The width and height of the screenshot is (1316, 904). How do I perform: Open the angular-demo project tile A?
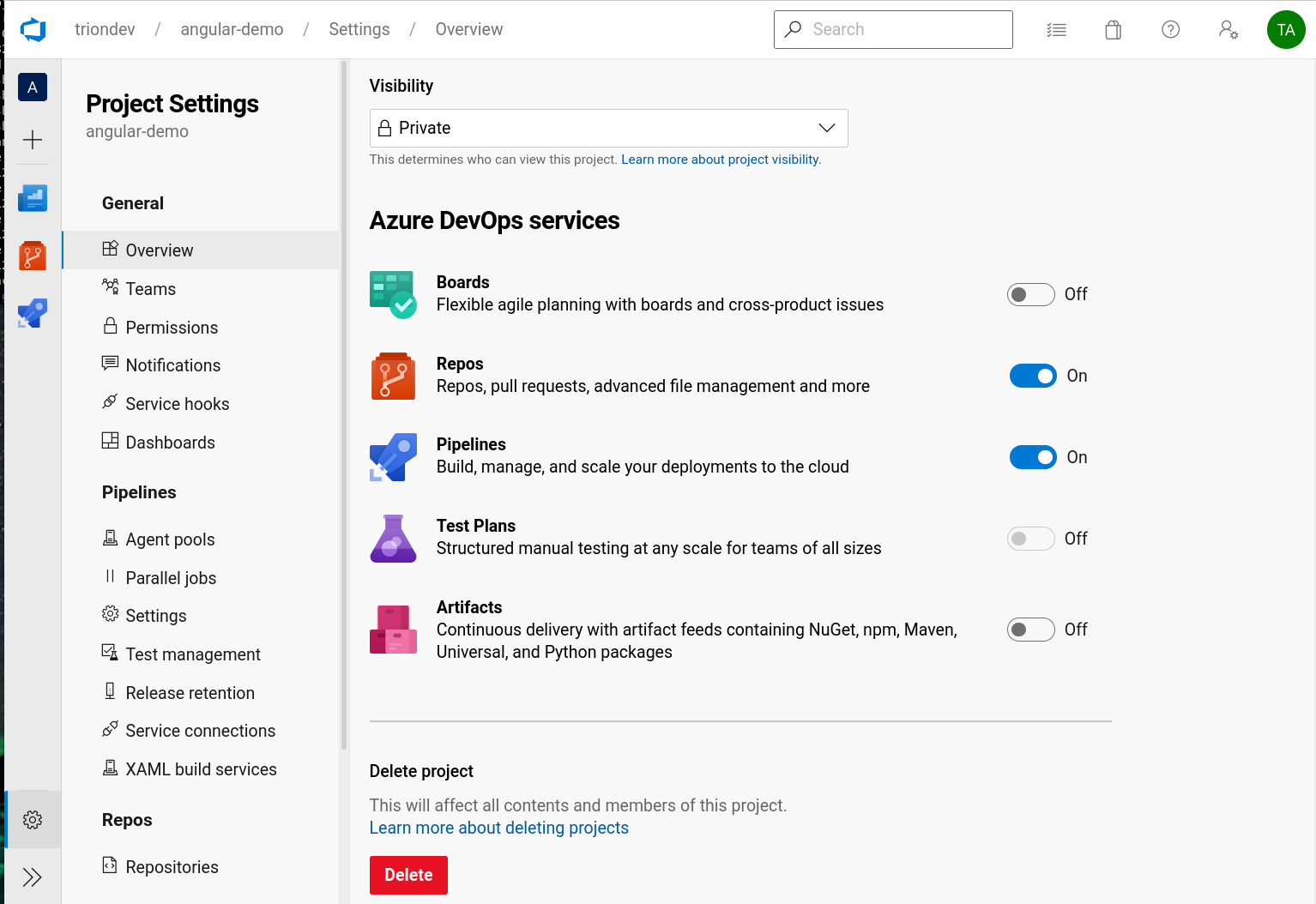point(33,87)
